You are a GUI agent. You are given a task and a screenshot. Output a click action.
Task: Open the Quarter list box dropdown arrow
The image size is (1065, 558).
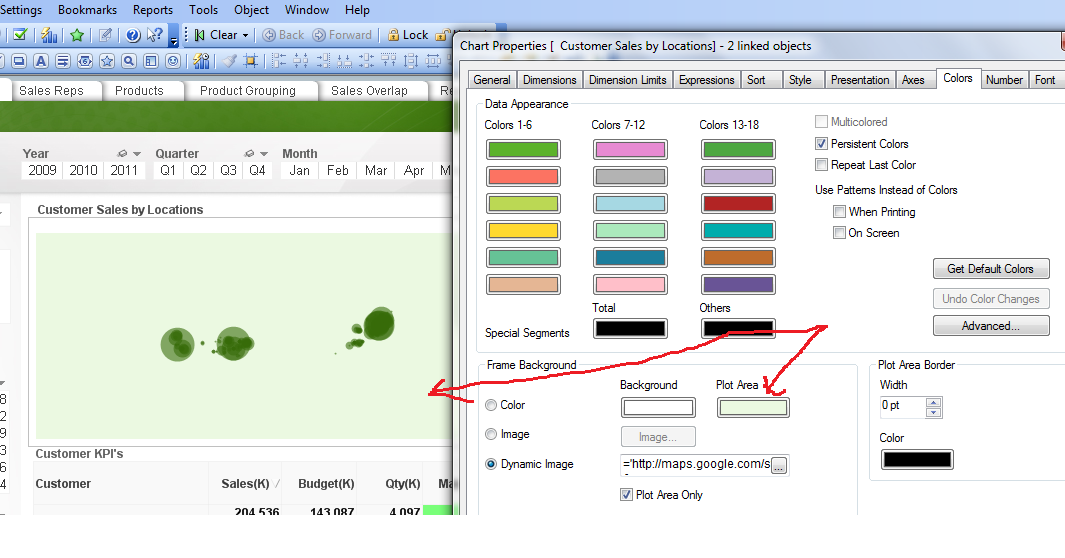click(264, 154)
